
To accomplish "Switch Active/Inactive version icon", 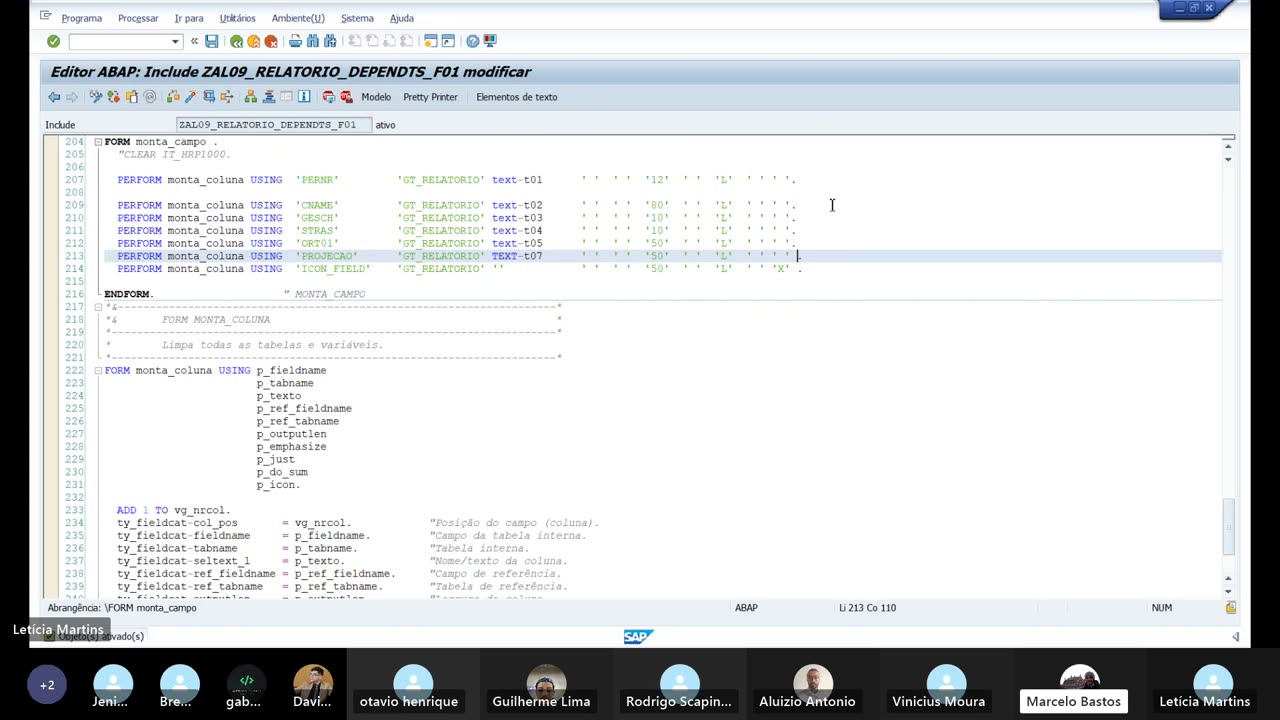I will [x=113, y=97].
